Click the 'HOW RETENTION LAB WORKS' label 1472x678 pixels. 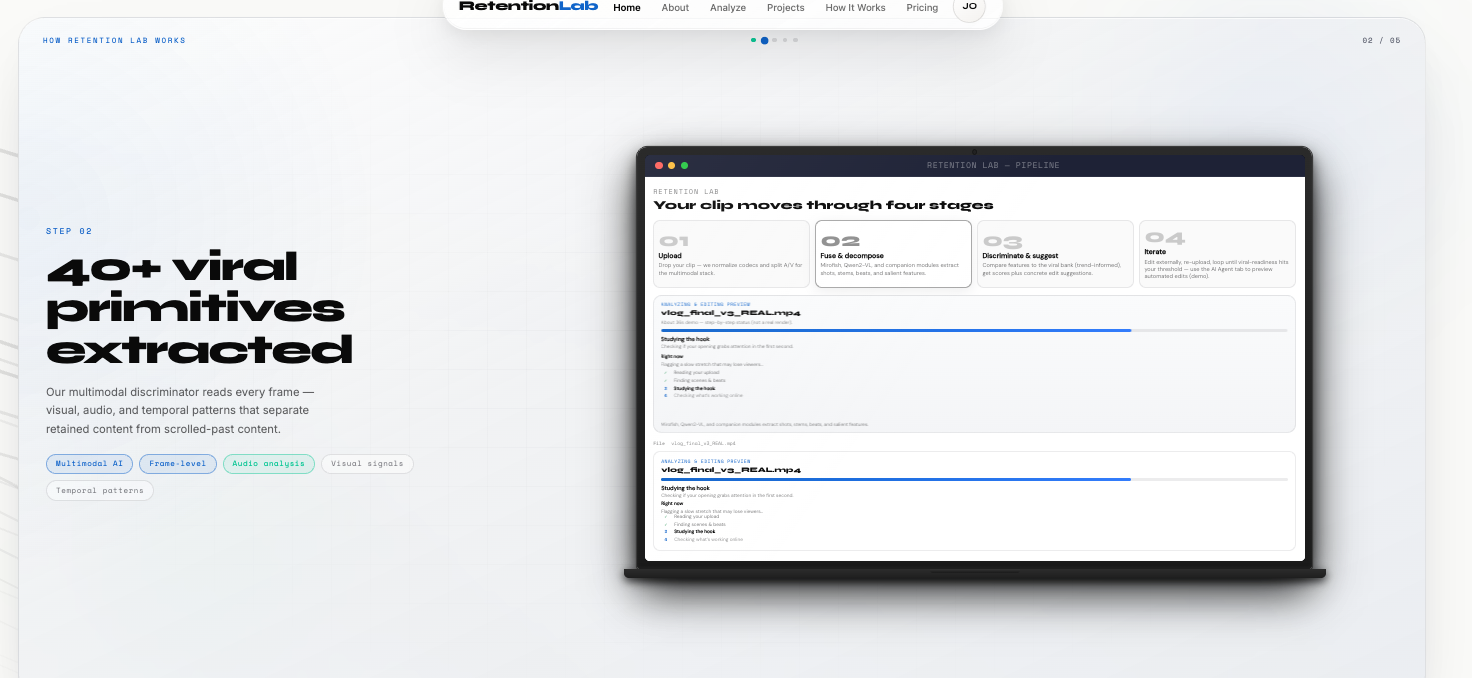coord(114,41)
